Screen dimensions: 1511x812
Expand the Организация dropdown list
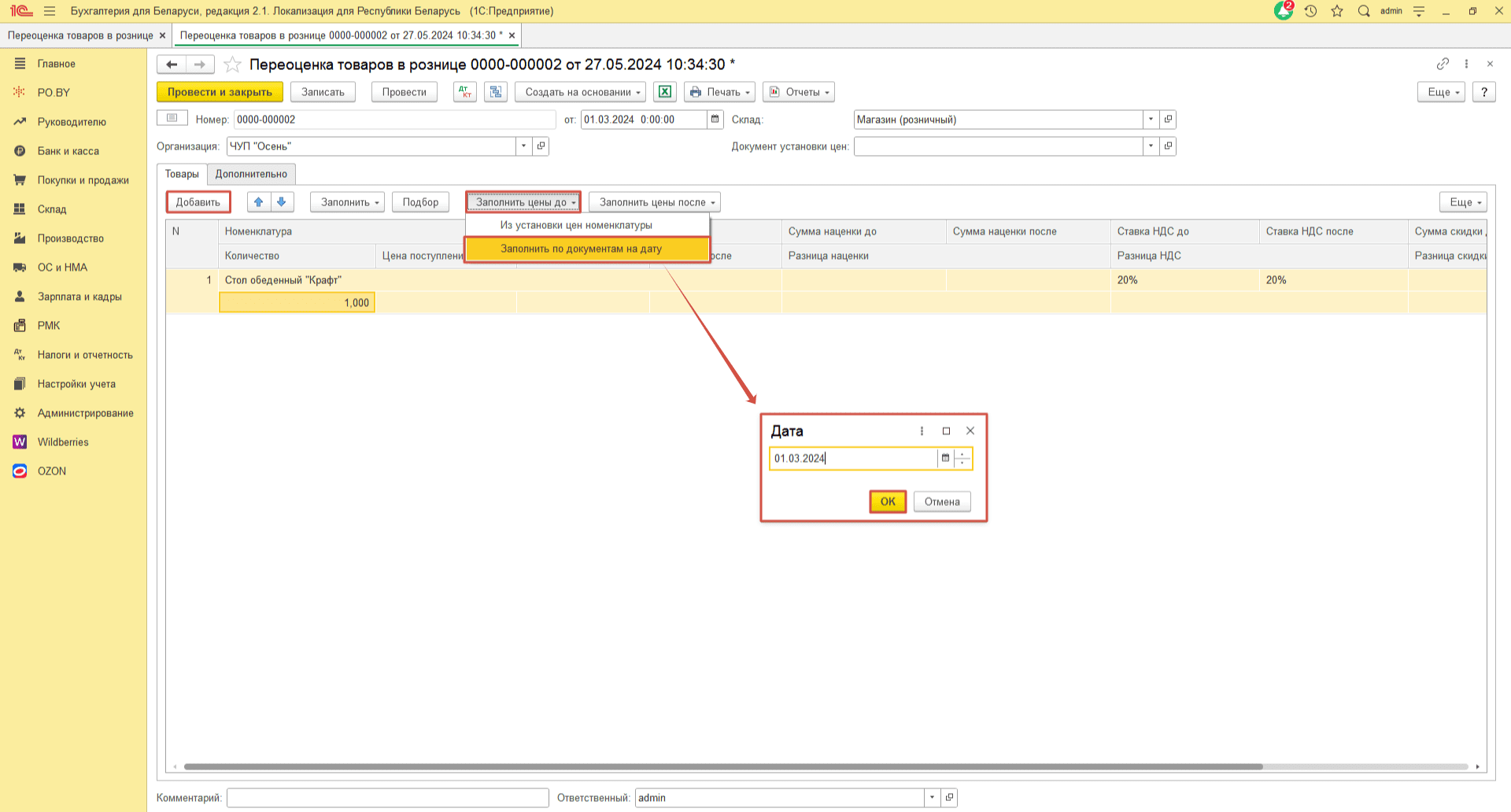click(524, 146)
